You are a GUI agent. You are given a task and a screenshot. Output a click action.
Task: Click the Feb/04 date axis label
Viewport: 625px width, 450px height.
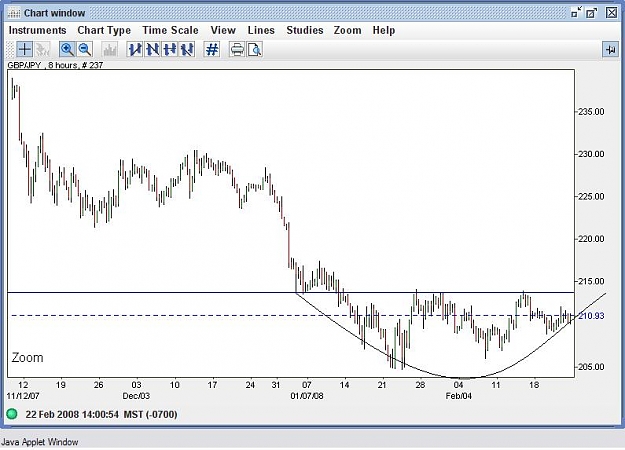click(x=458, y=396)
